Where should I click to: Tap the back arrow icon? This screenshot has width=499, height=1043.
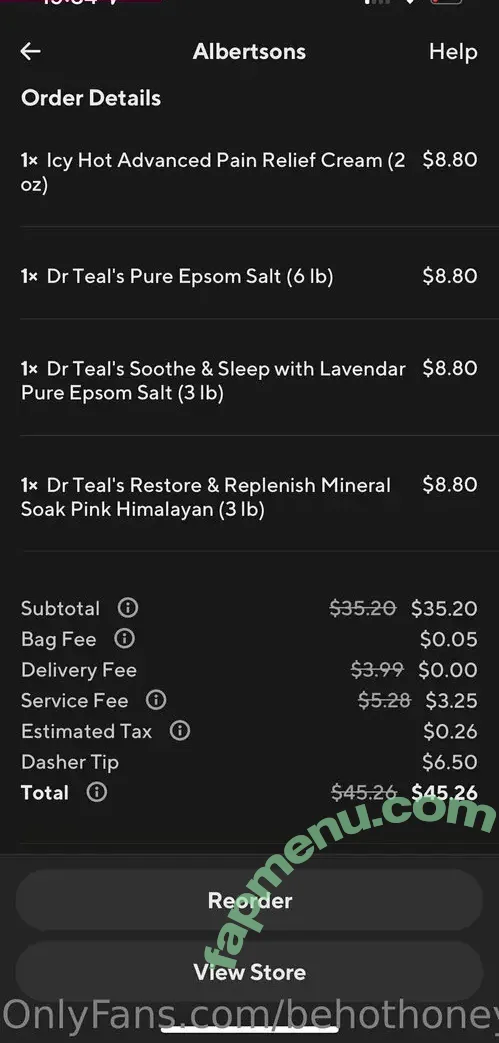click(x=31, y=51)
